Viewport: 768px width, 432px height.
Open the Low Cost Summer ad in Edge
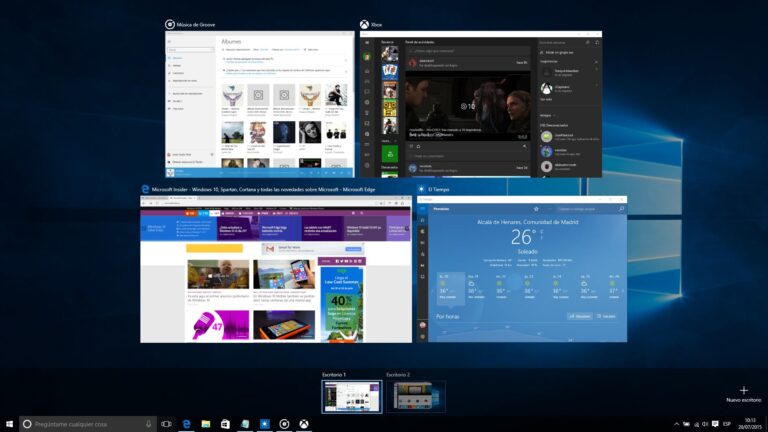(341, 304)
